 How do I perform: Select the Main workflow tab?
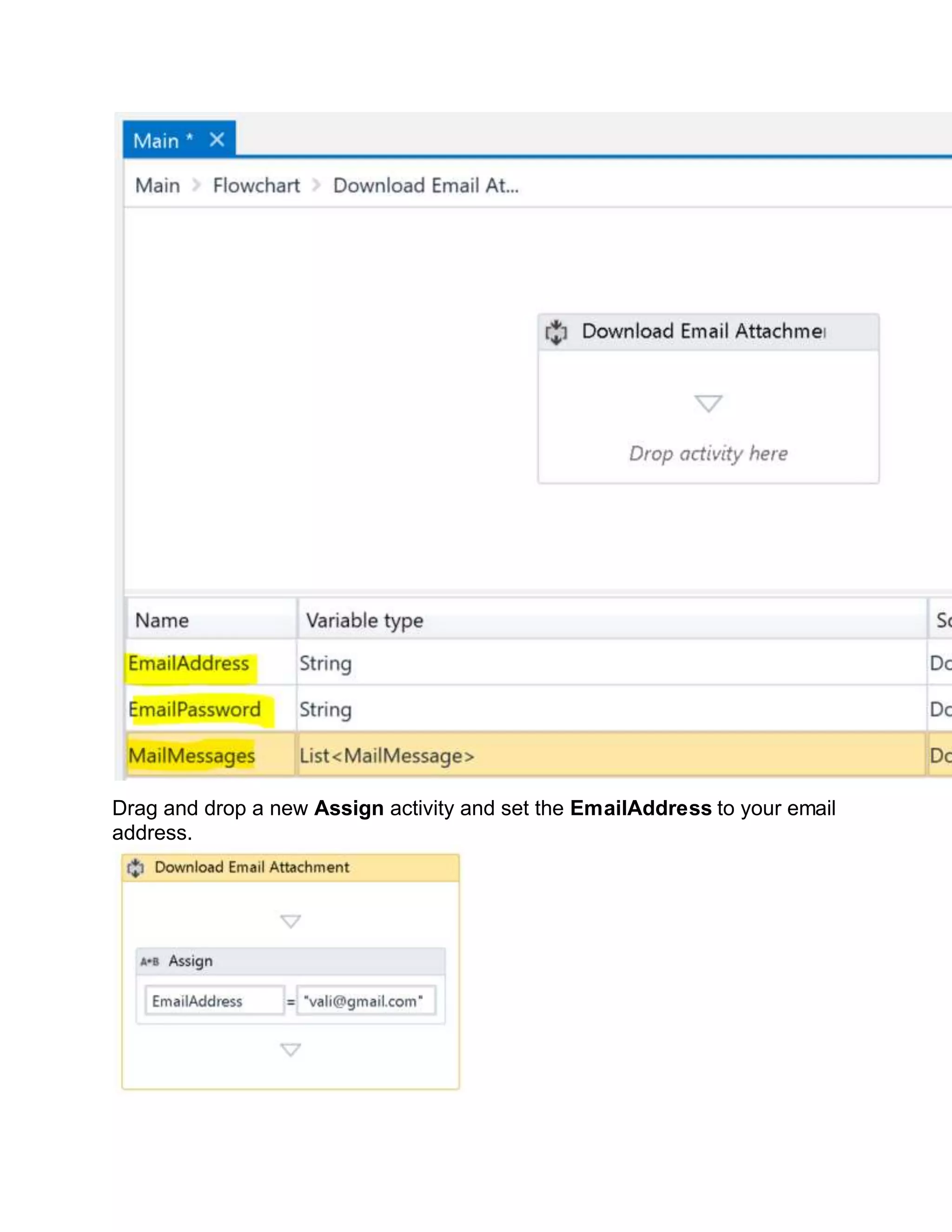(156, 140)
